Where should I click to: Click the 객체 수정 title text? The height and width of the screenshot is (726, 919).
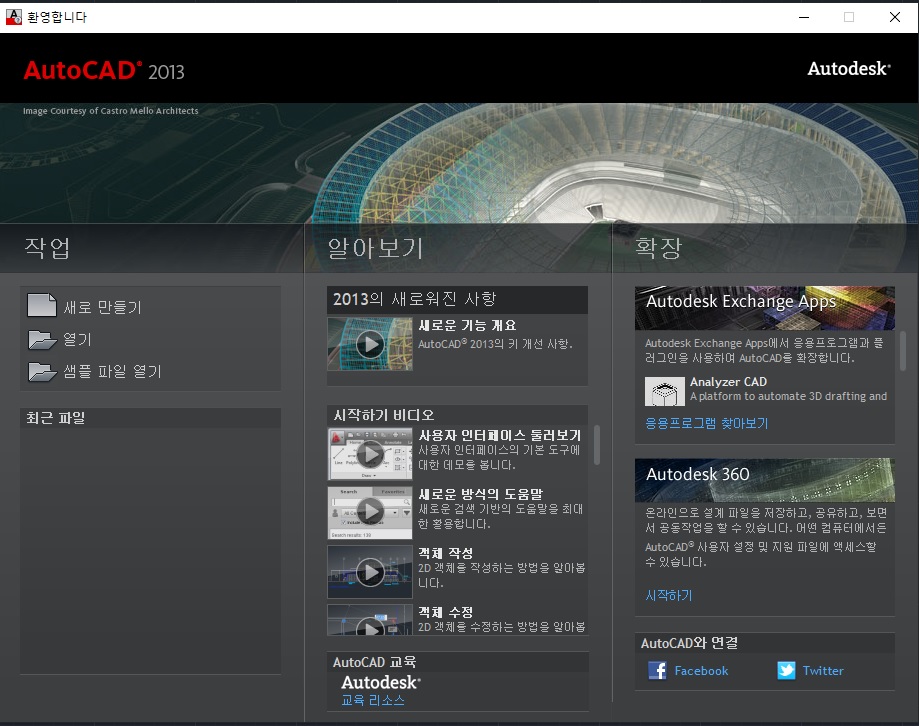(x=445, y=612)
